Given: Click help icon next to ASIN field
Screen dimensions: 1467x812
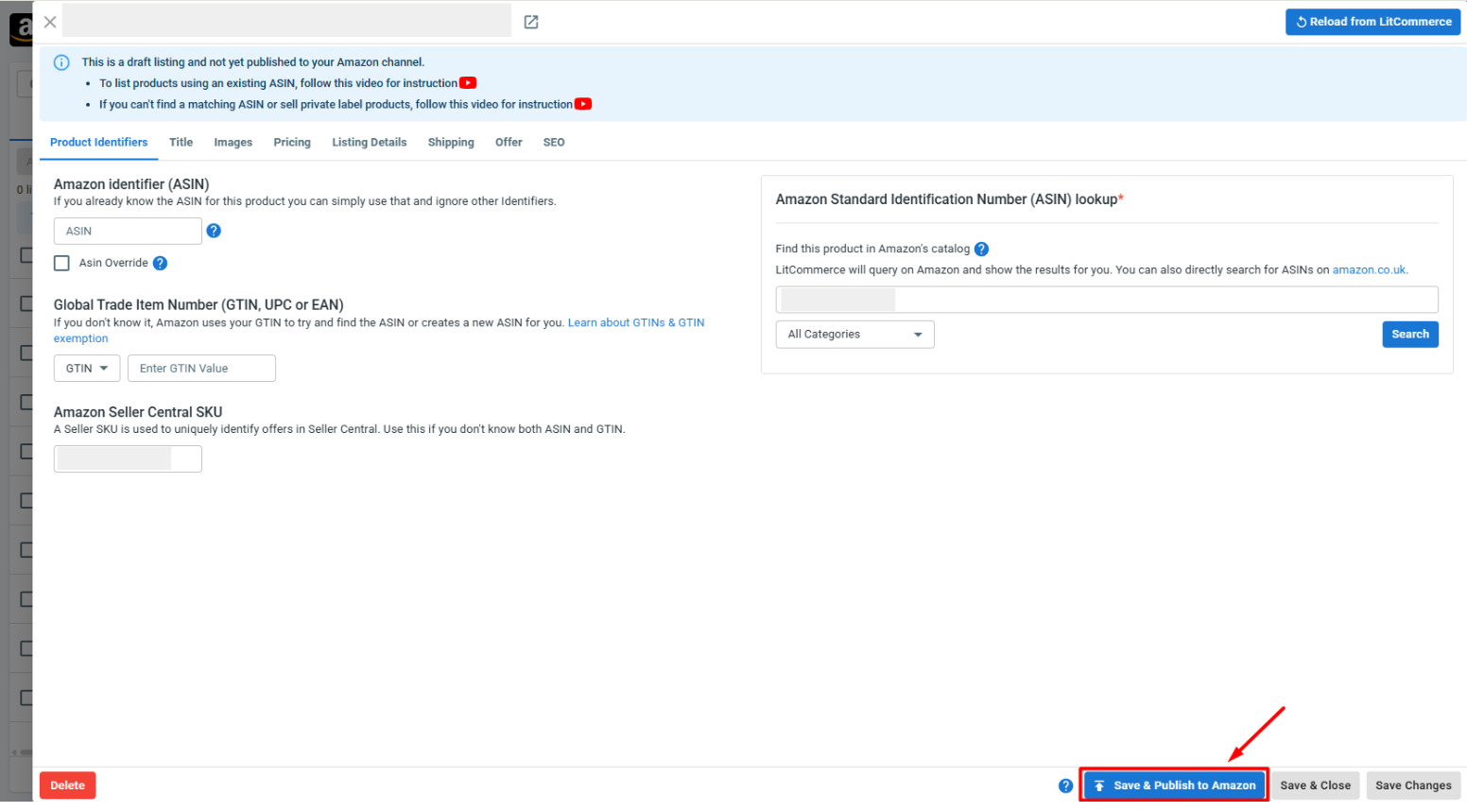Looking at the screenshot, I should (214, 231).
